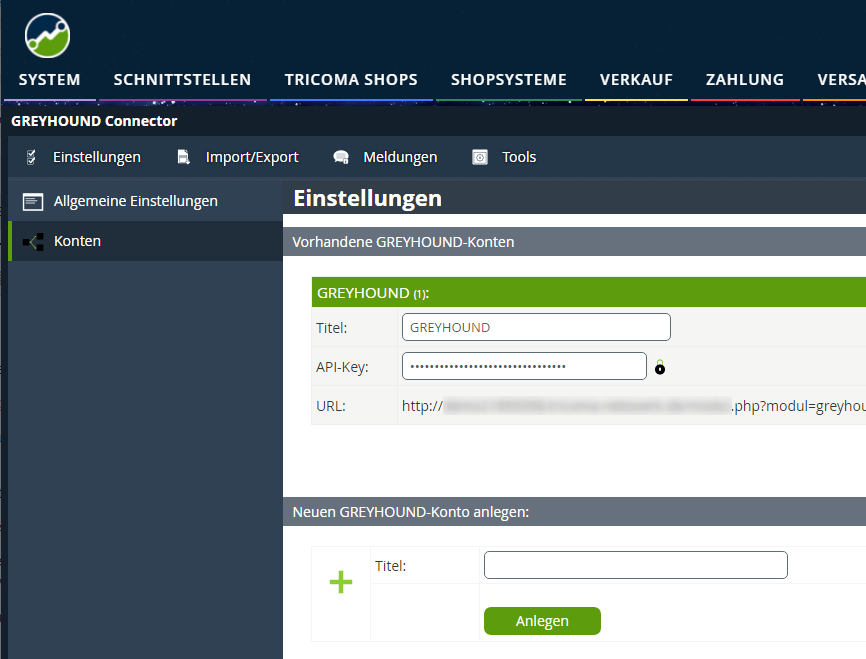The image size is (866, 659).
Task: Open the ZAHLUNG menu
Action: tap(745, 80)
